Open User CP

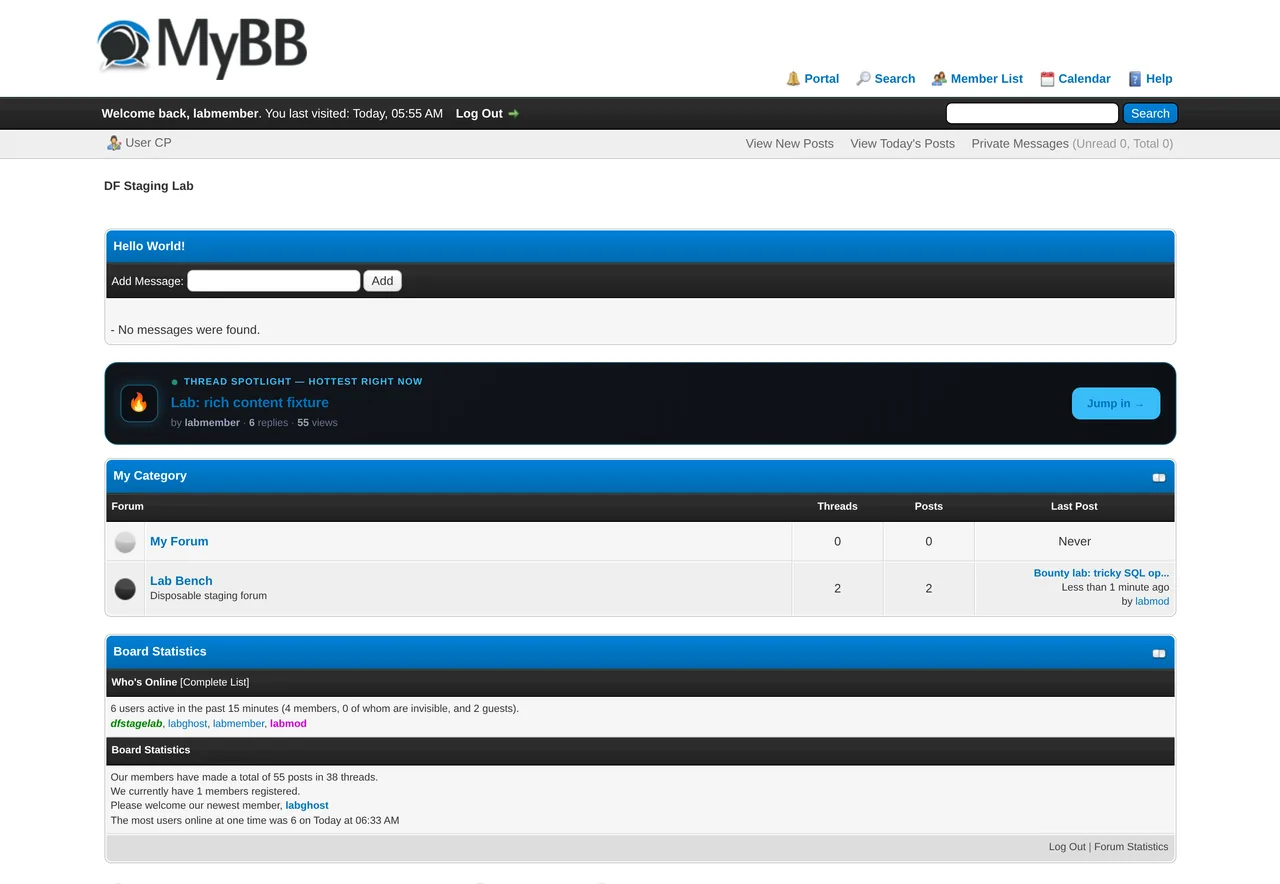148,143
